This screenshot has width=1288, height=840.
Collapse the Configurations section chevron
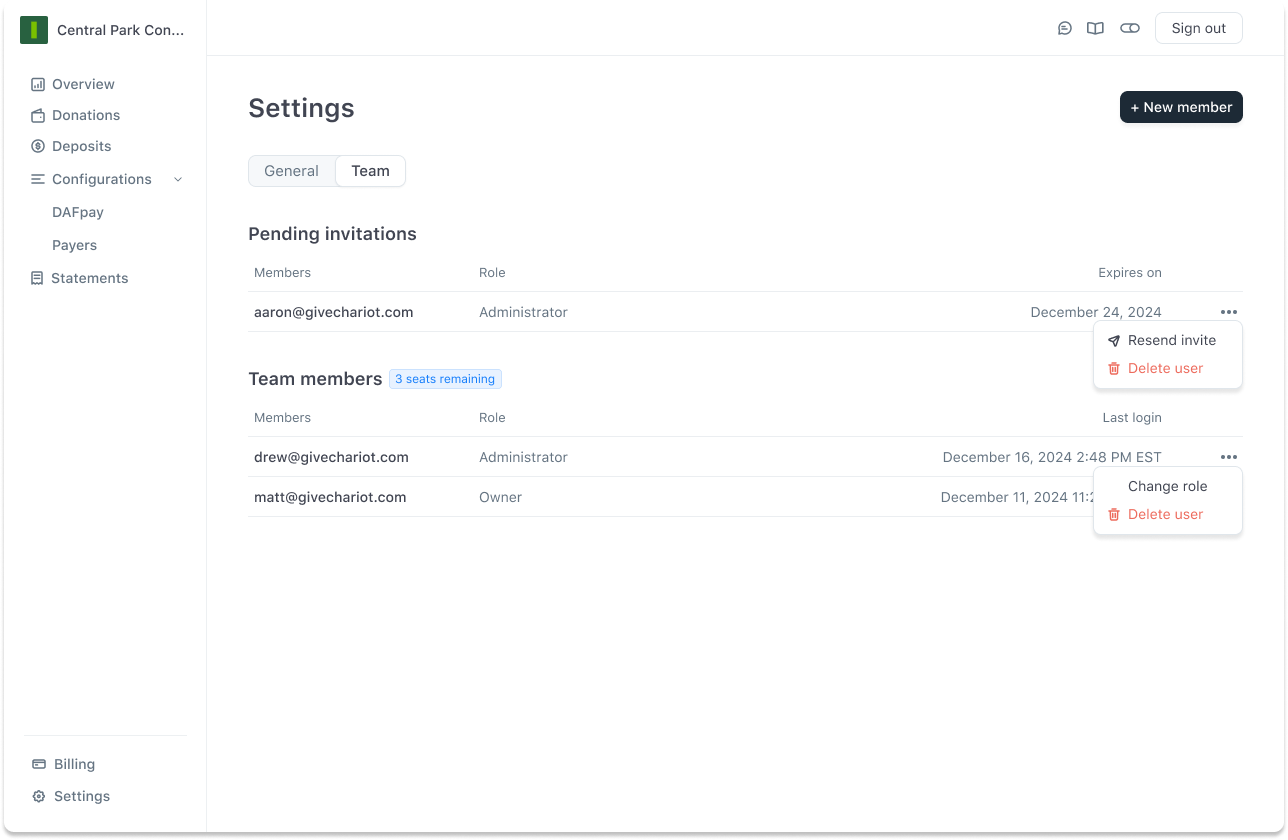(x=178, y=180)
